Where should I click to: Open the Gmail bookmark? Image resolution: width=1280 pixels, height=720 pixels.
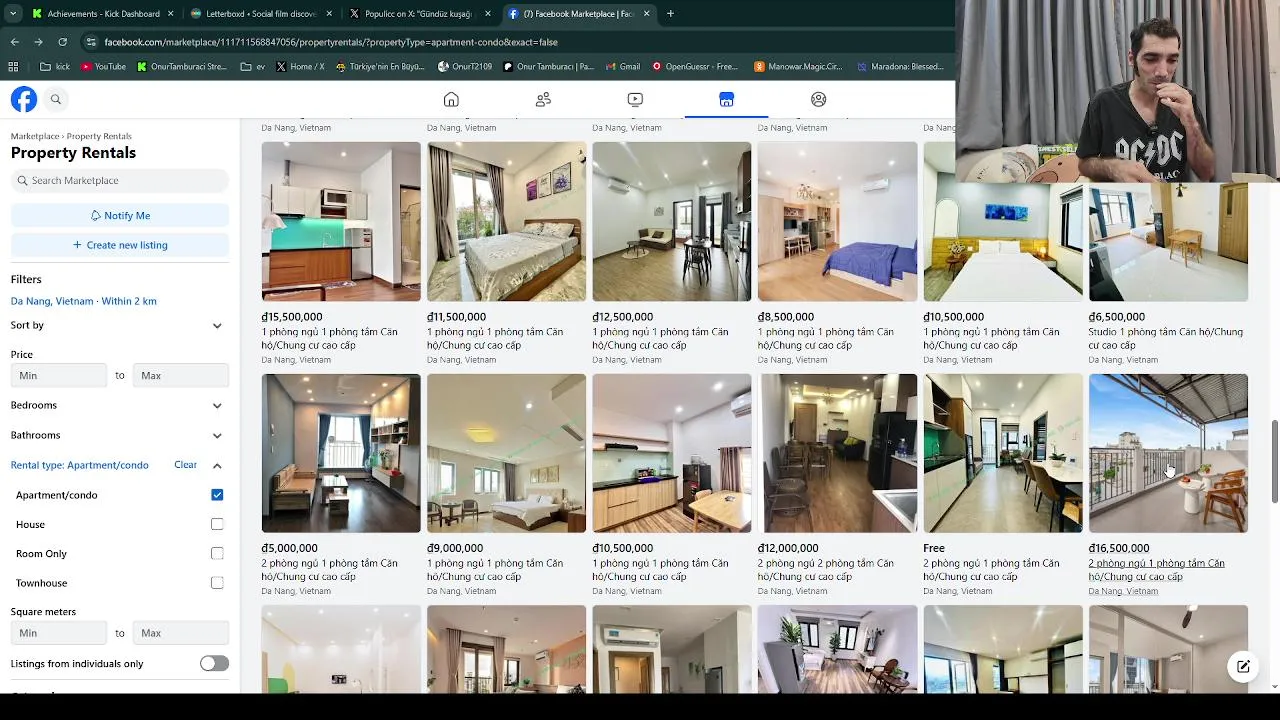[621, 67]
